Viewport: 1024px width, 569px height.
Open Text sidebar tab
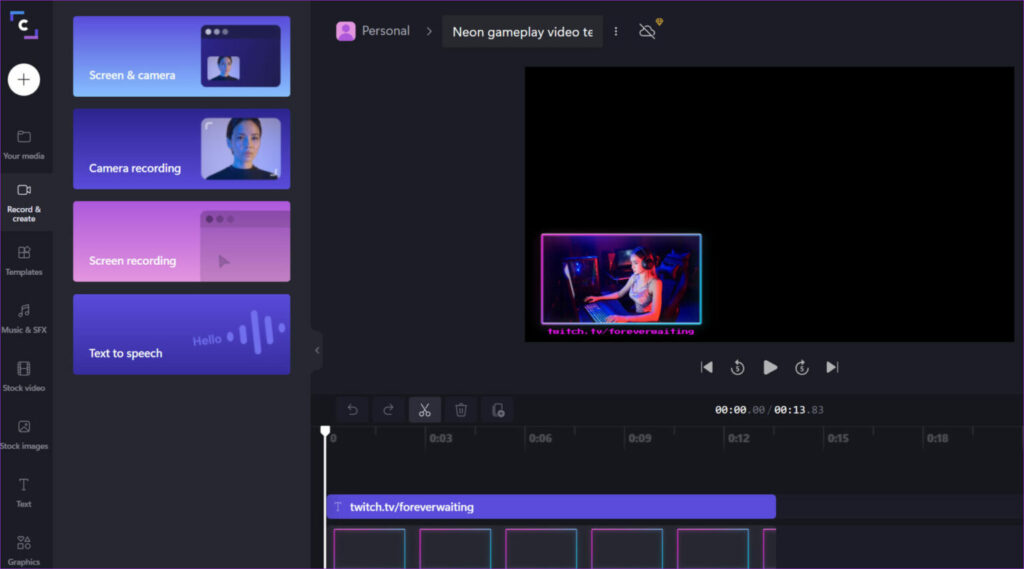(x=24, y=493)
